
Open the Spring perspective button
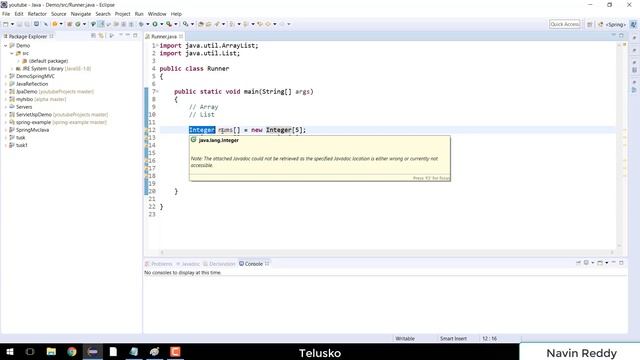point(612,24)
